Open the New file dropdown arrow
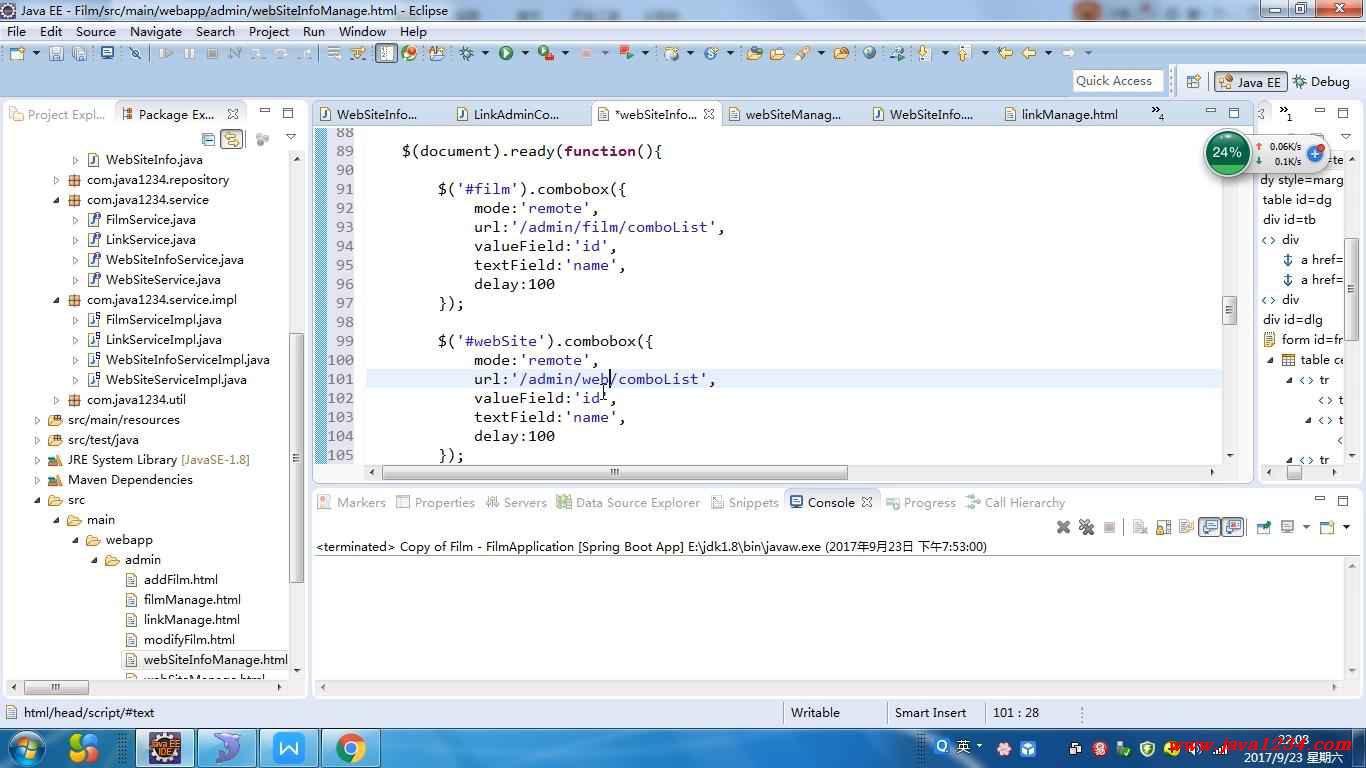The image size is (1366, 768). click(x=37, y=53)
